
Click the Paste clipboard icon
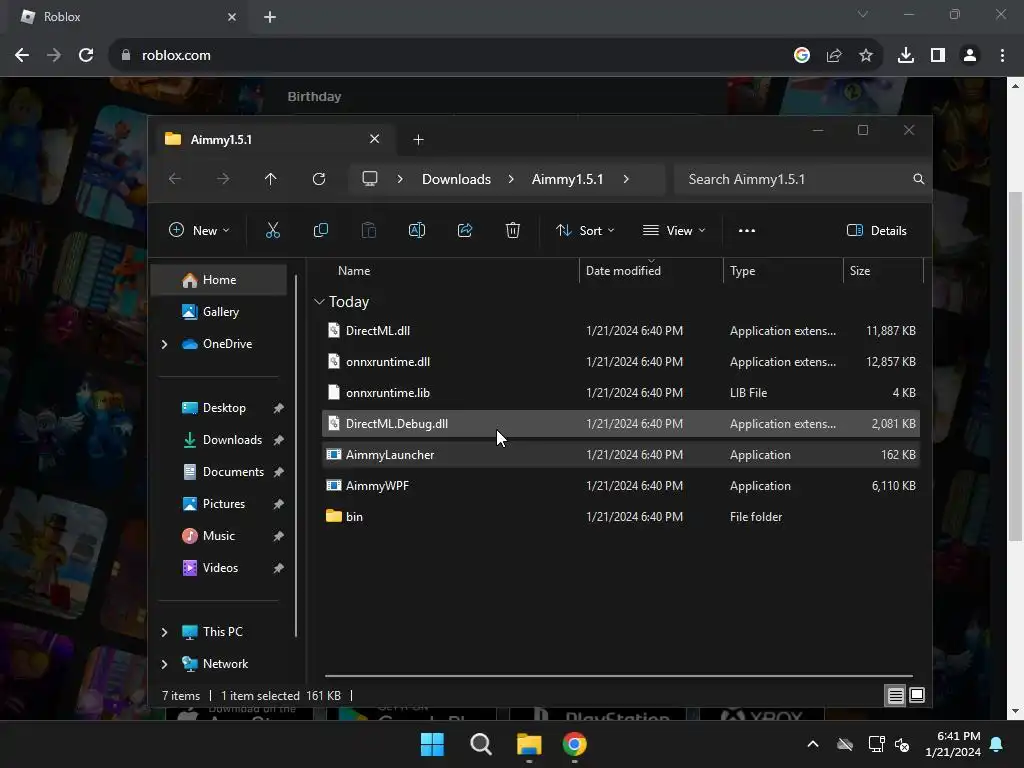pos(369,230)
